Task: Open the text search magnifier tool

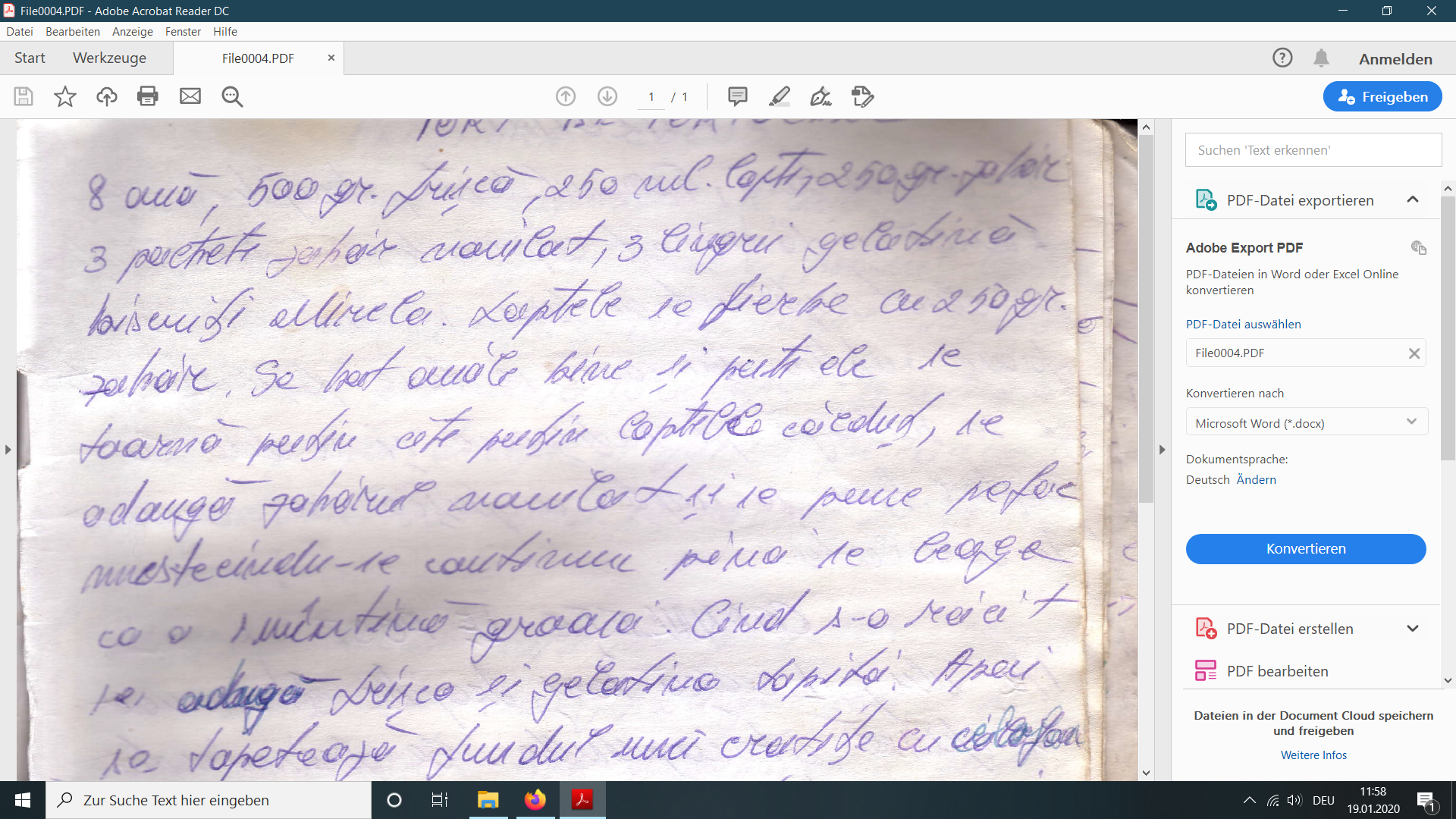Action: [x=232, y=96]
